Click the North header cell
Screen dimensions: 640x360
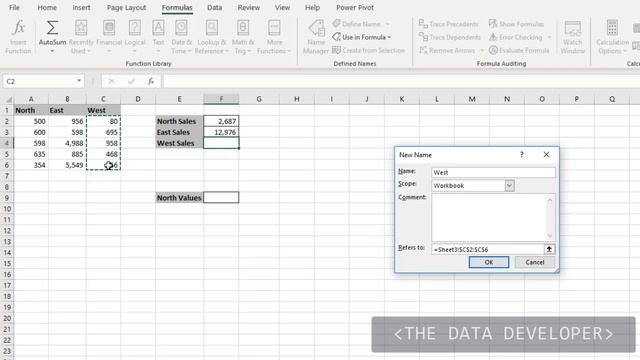(31, 110)
